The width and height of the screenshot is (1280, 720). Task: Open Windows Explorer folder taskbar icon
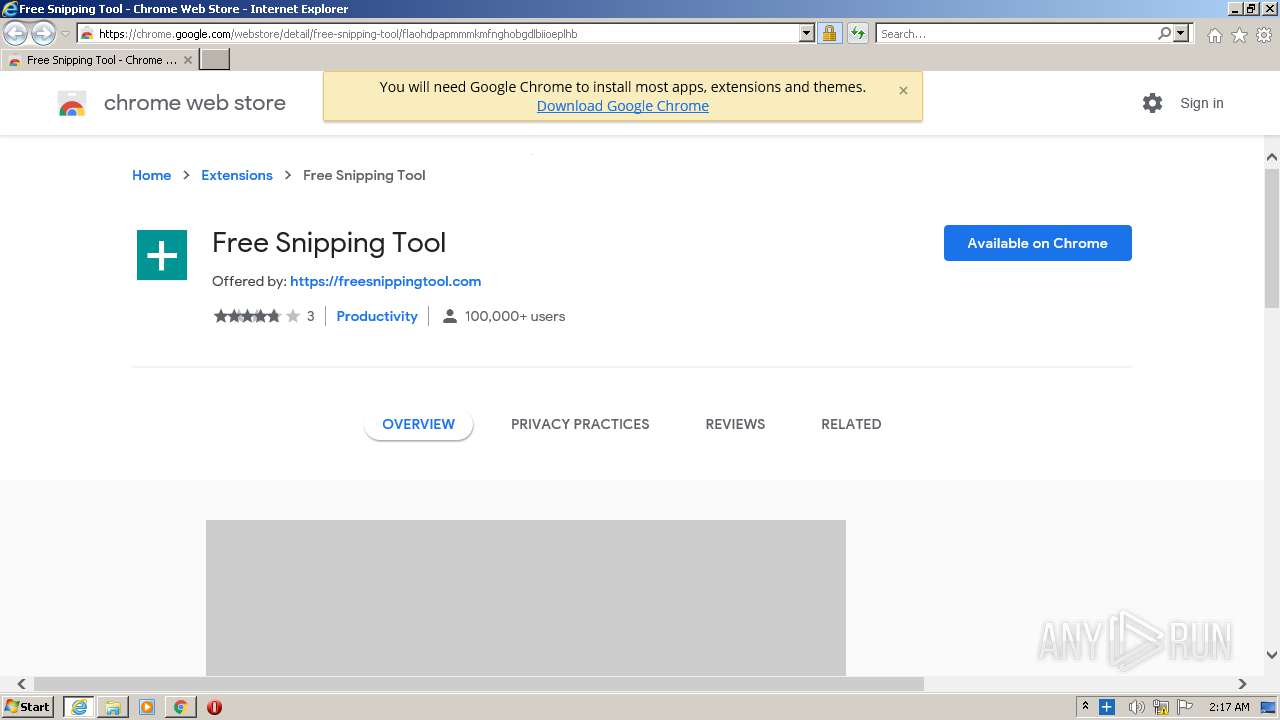(113, 707)
